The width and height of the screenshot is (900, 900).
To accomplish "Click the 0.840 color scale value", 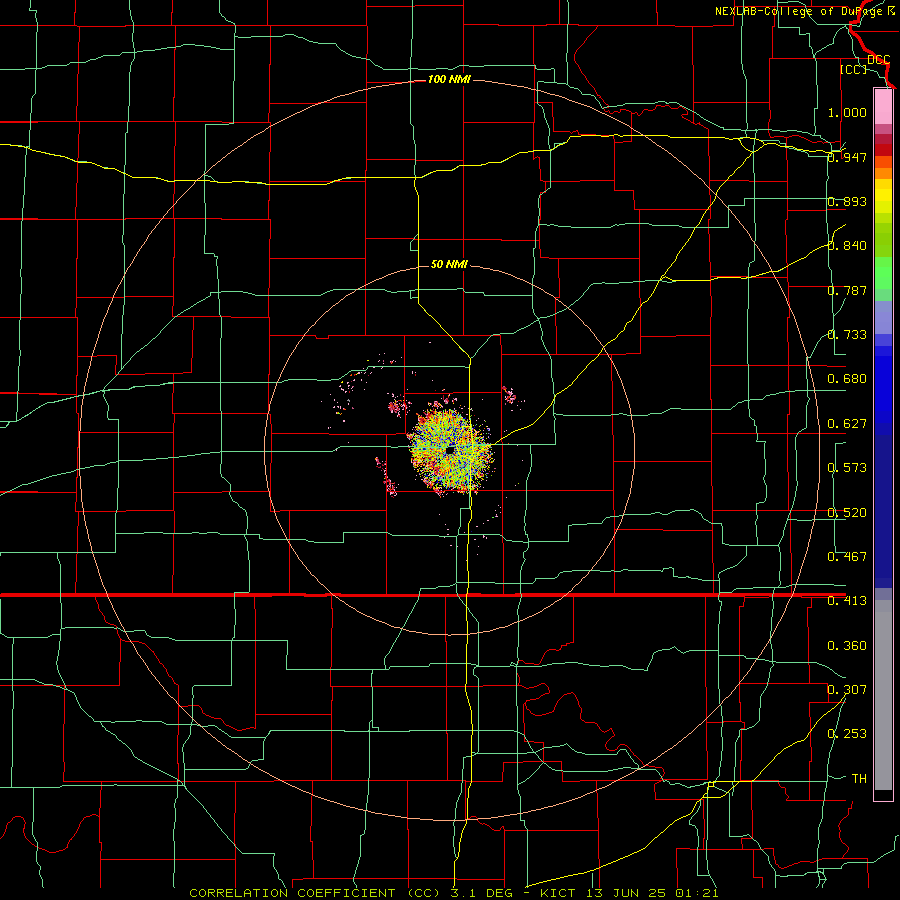I will coord(847,246).
